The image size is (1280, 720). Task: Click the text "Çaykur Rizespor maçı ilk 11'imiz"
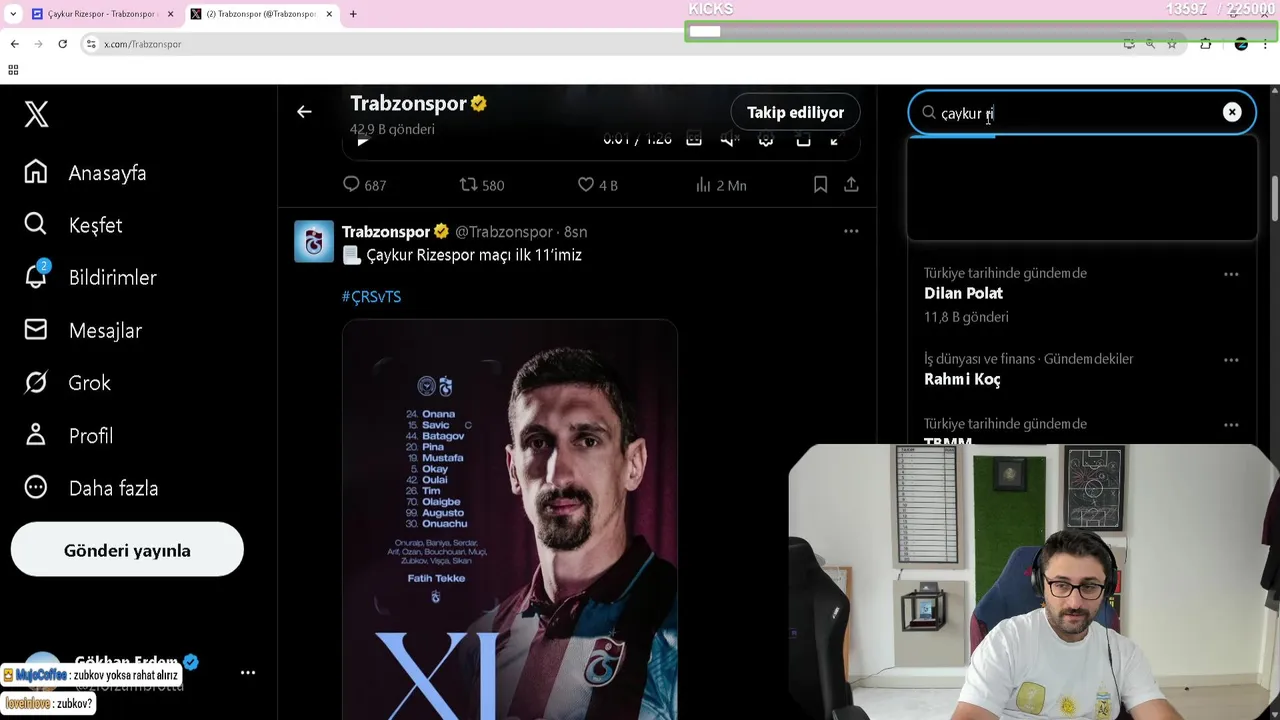coord(474,255)
